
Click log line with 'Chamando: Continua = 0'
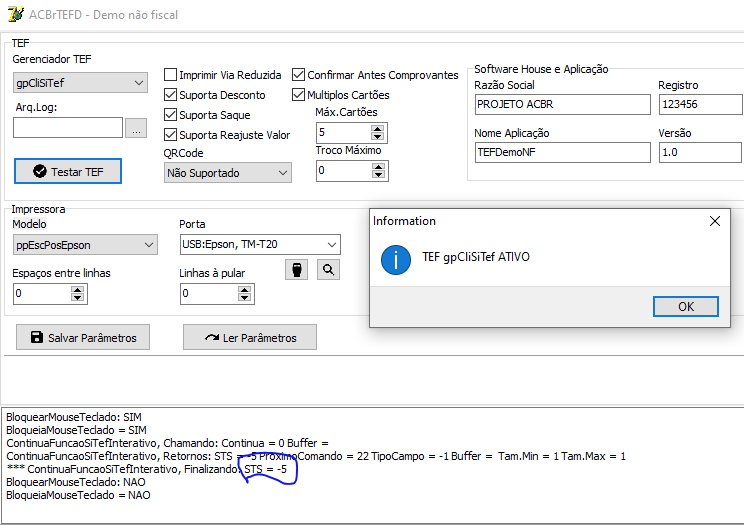tap(167, 443)
